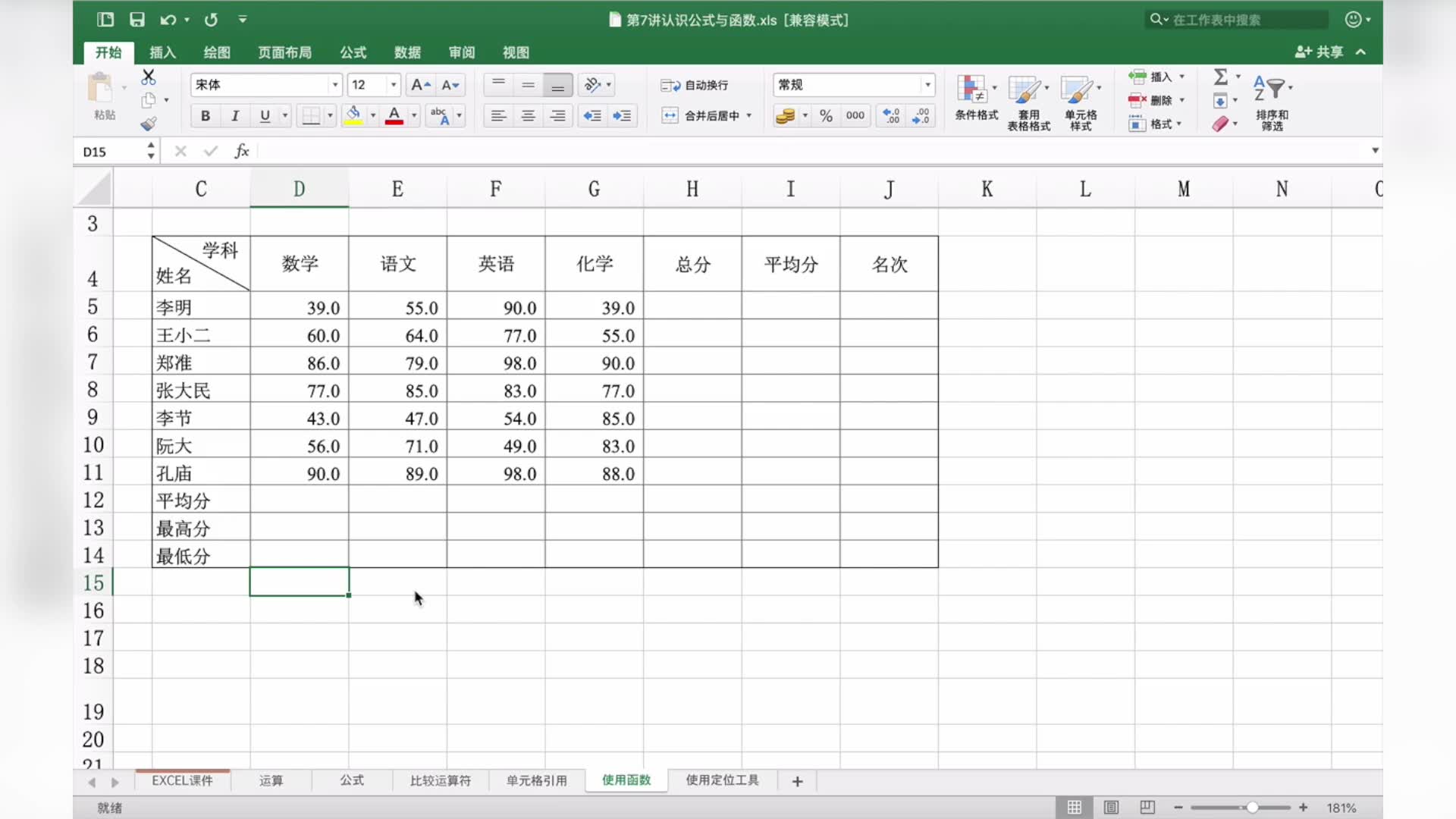Viewport: 1456px width, 819px height.
Task: Open the font size 12 dropdown
Action: coord(393,85)
